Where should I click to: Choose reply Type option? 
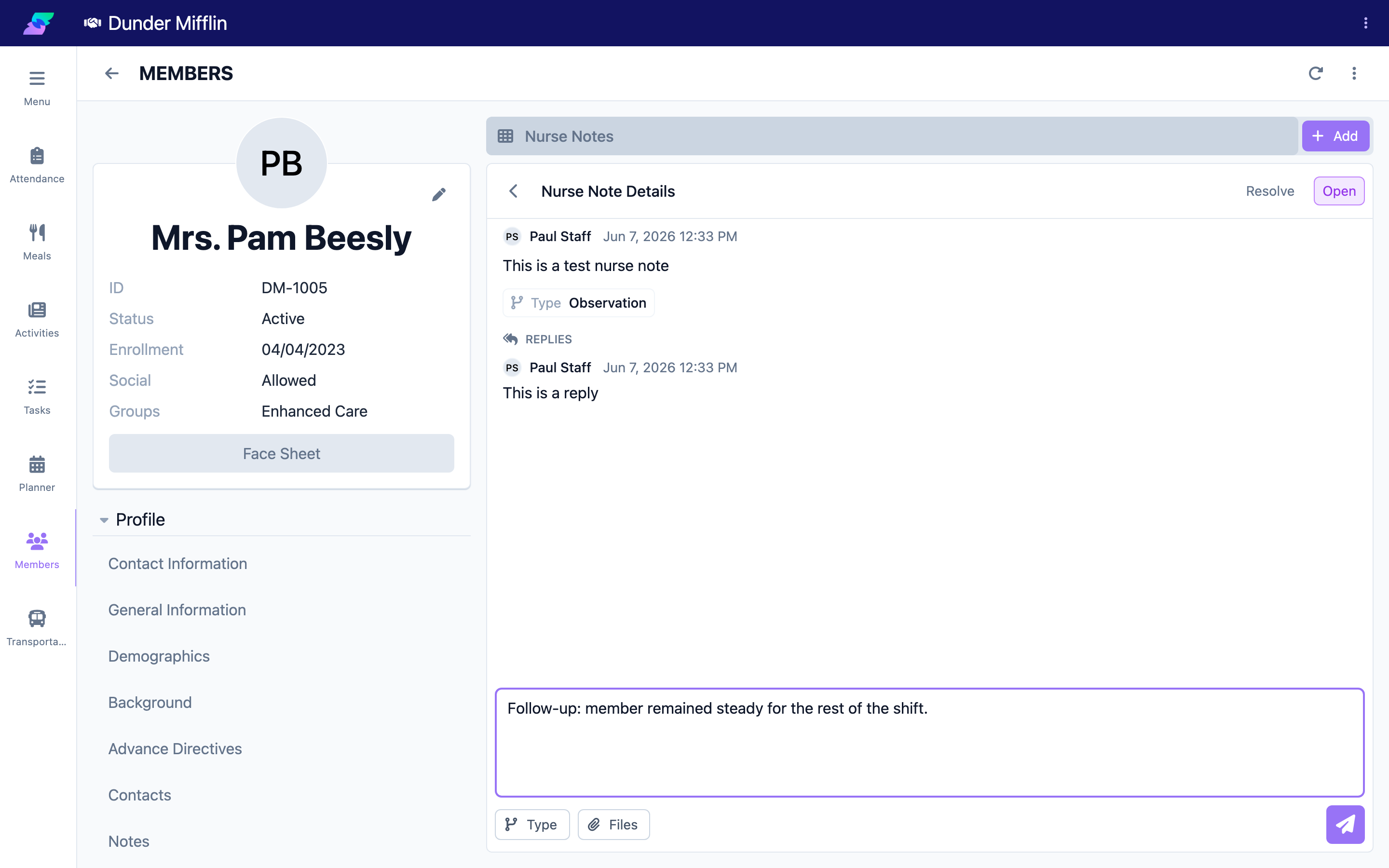(x=532, y=825)
